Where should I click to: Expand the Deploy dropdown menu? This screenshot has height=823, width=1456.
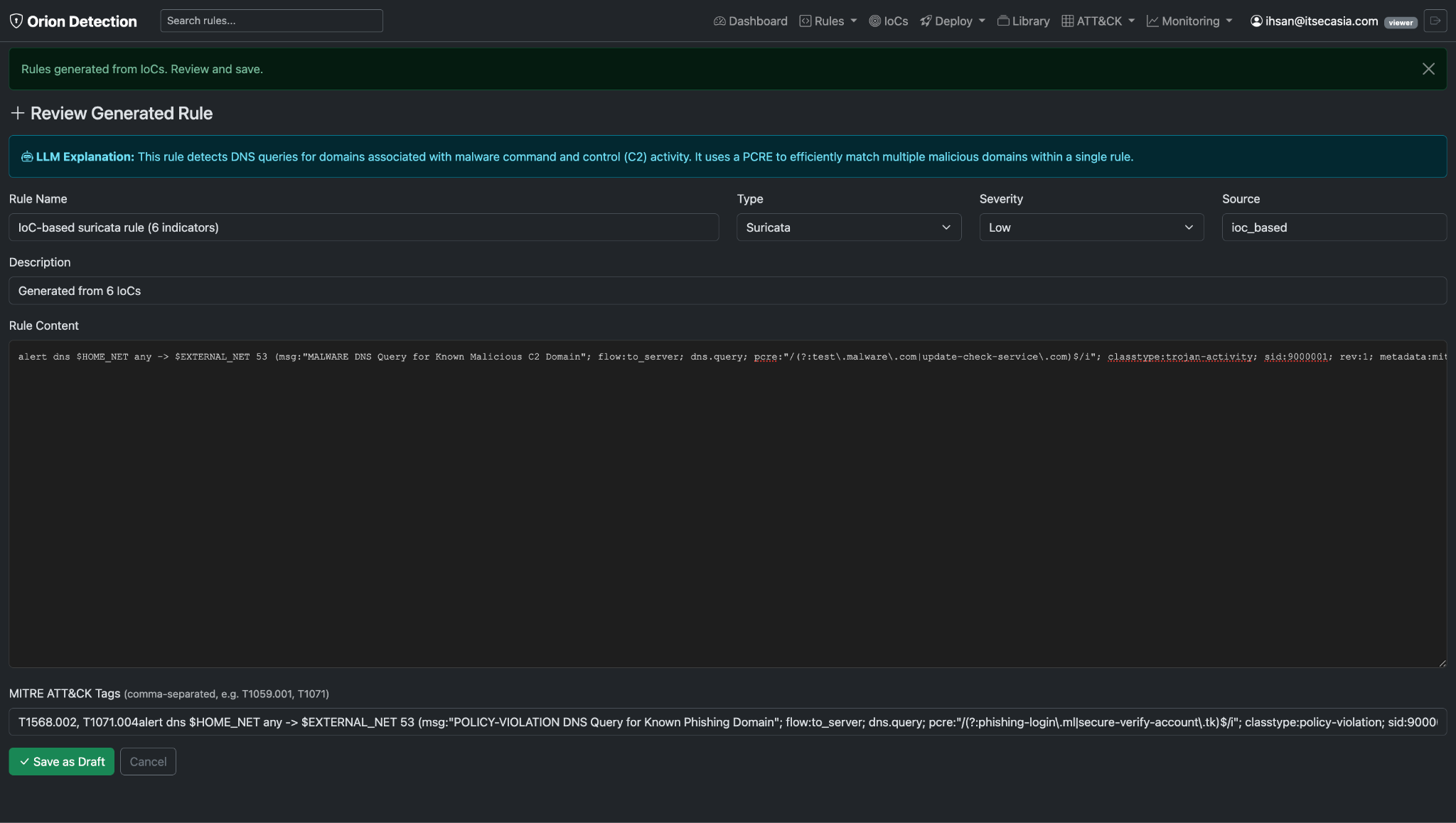click(953, 21)
